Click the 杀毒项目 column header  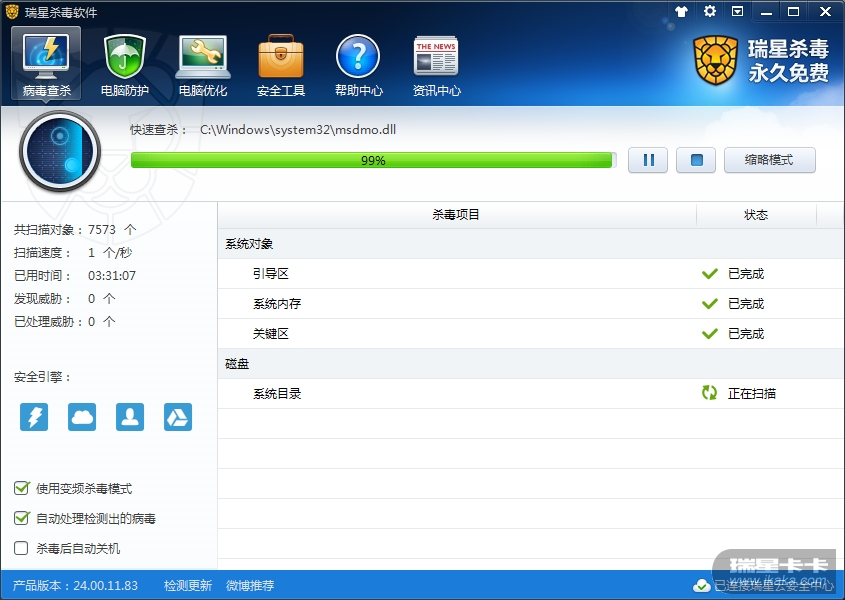456,215
